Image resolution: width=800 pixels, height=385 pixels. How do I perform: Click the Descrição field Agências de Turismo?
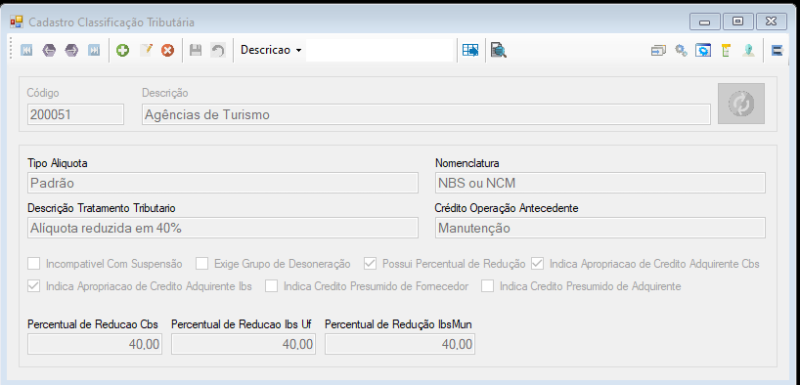pos(426,114)
